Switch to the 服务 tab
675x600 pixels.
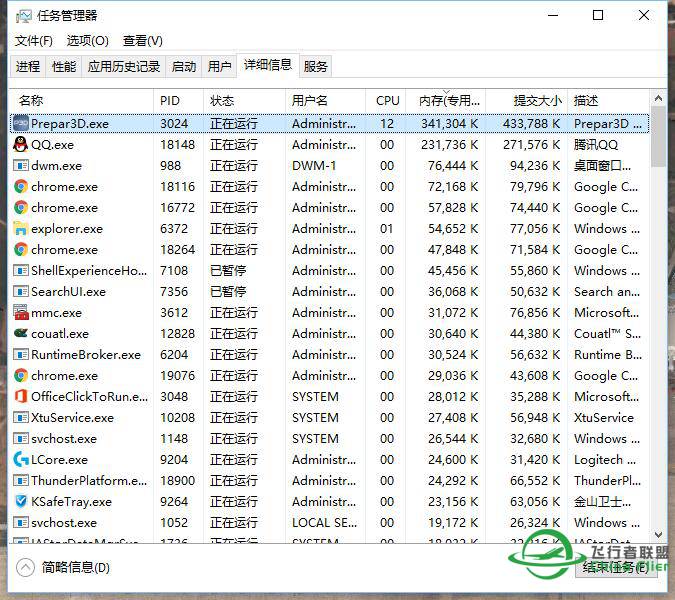[x=316, y=66]
